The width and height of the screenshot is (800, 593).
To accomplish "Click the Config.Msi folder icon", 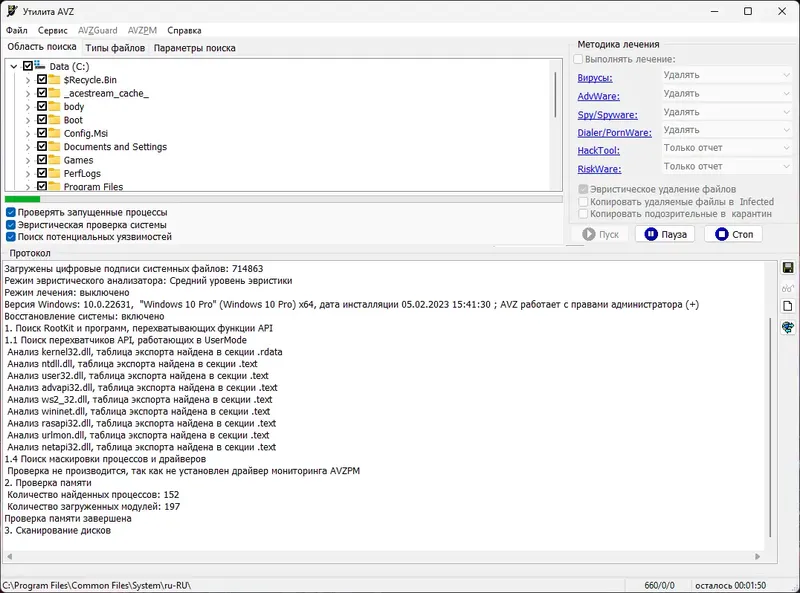I will coord(54,133).
